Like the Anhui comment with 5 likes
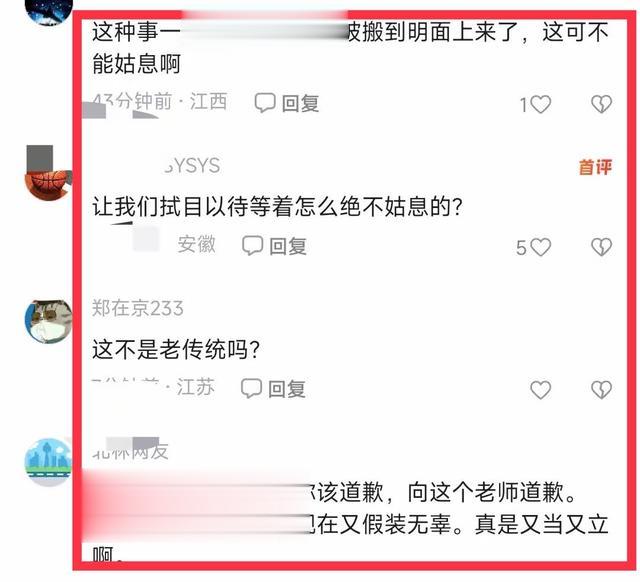The image size is (640, 582). pos(540,247)
